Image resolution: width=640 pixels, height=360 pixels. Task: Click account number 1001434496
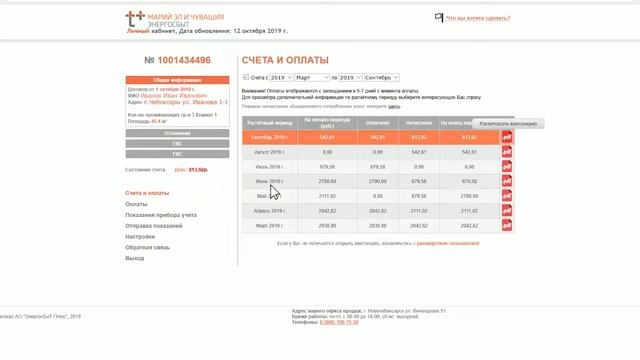coord(184,60)
